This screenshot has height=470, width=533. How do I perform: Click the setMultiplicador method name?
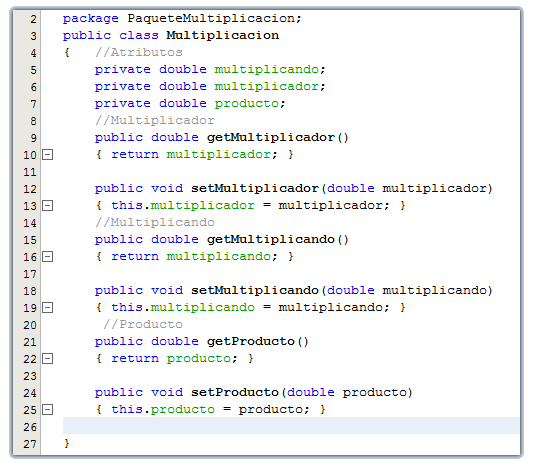point(255,188)
